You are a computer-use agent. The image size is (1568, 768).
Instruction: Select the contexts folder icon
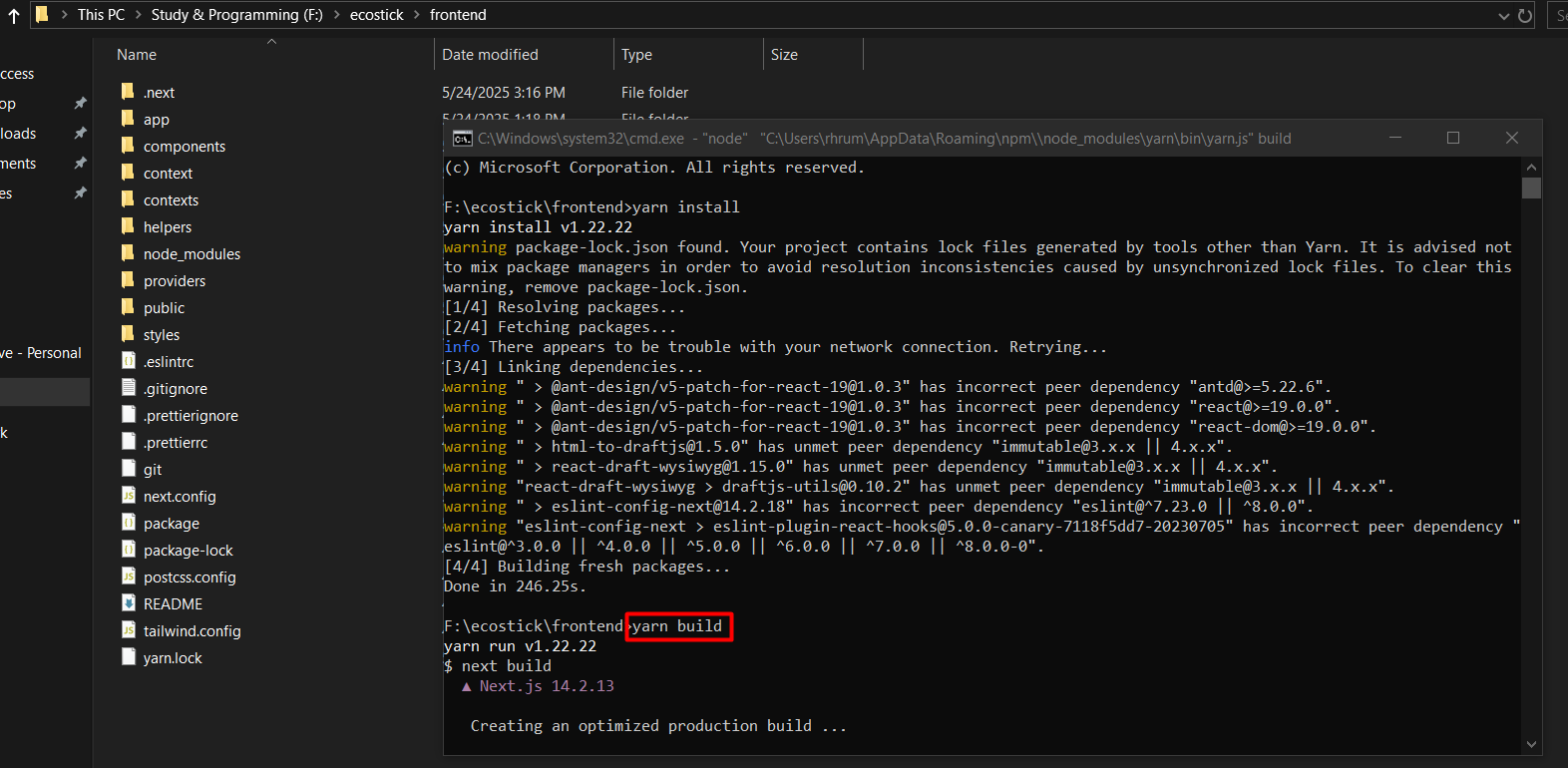(x=128, y=199)
